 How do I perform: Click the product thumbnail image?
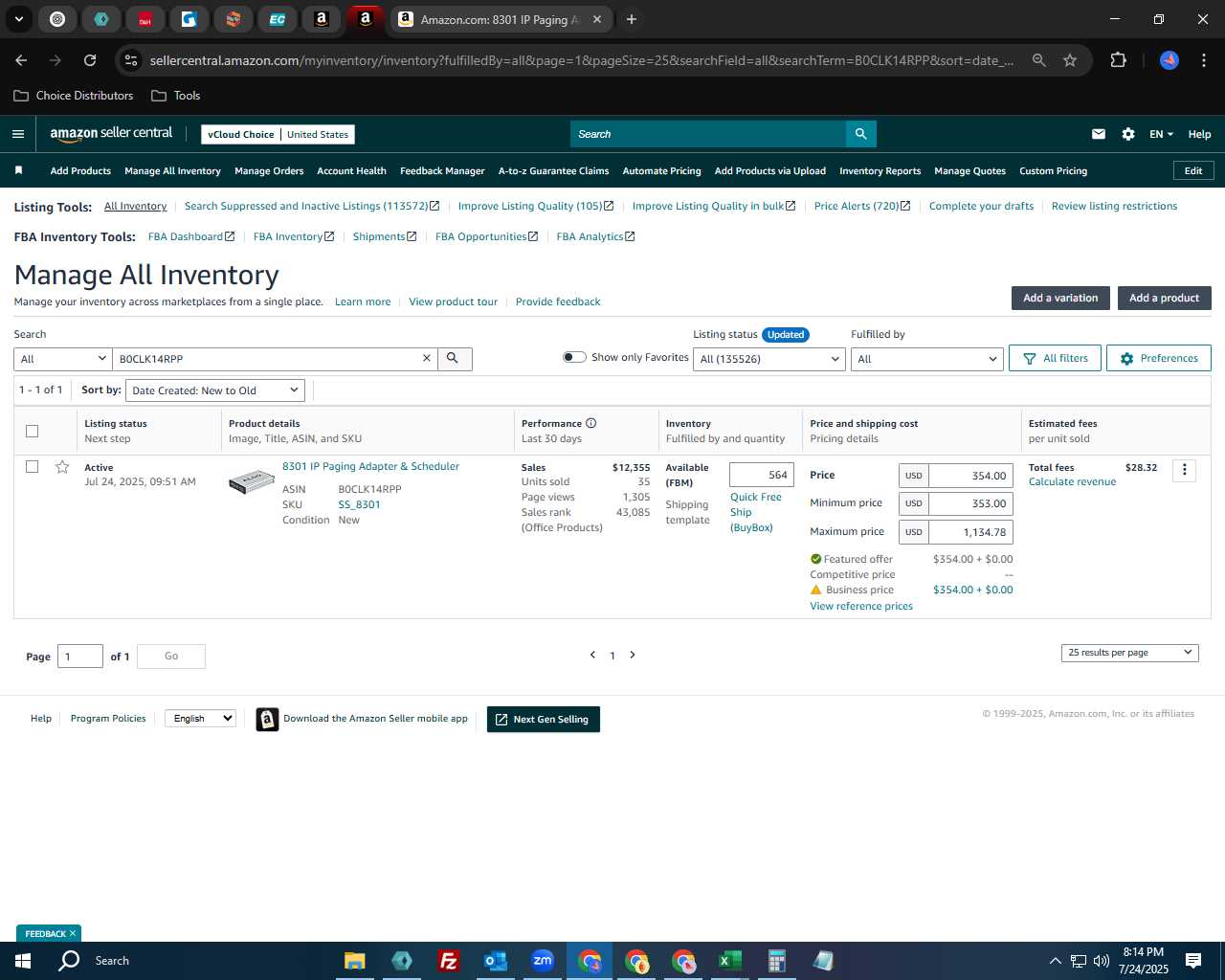point(251,481)
